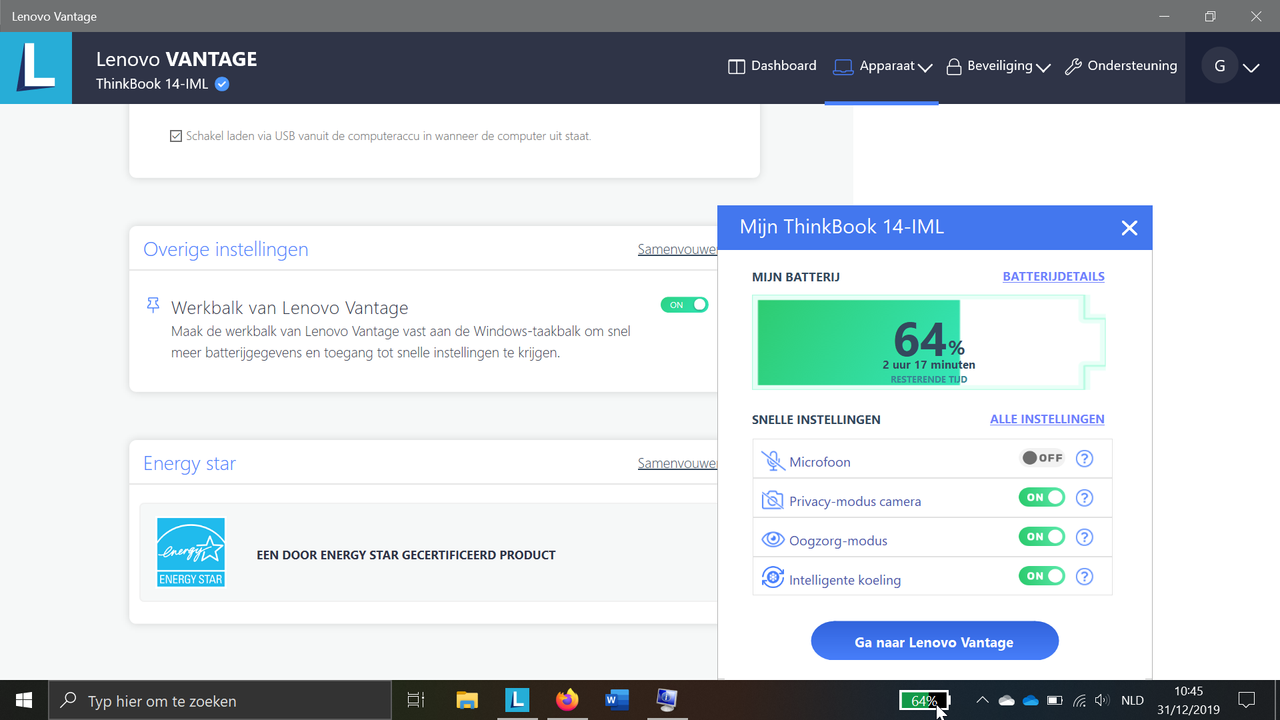Viewport: 1280px width, 720px height.
Task: Click the Oogzorg-modus help icon
Action: [1084, 537]
